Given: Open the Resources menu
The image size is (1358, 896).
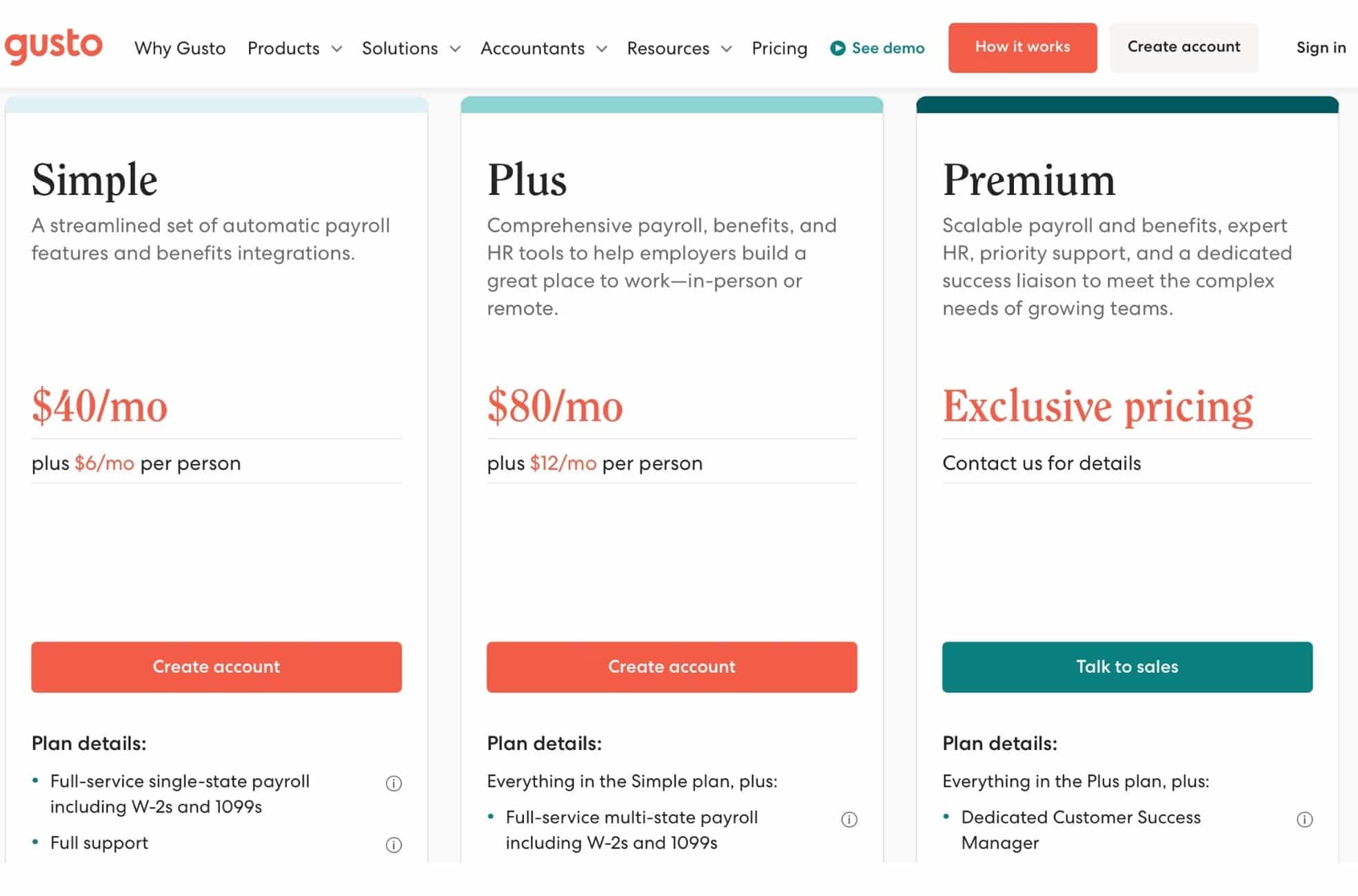Looking at the screenshot, I should [x=678, y=48].
